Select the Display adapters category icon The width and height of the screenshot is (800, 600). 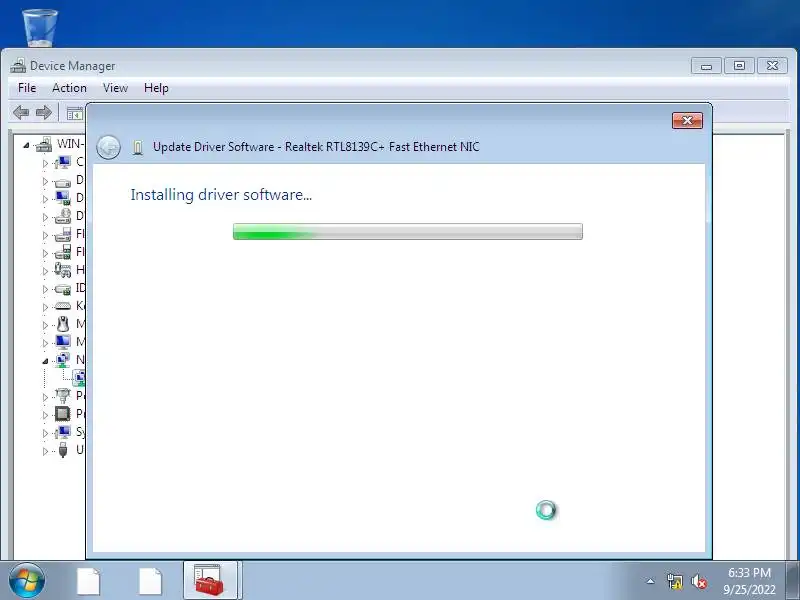tap(63, 198)
